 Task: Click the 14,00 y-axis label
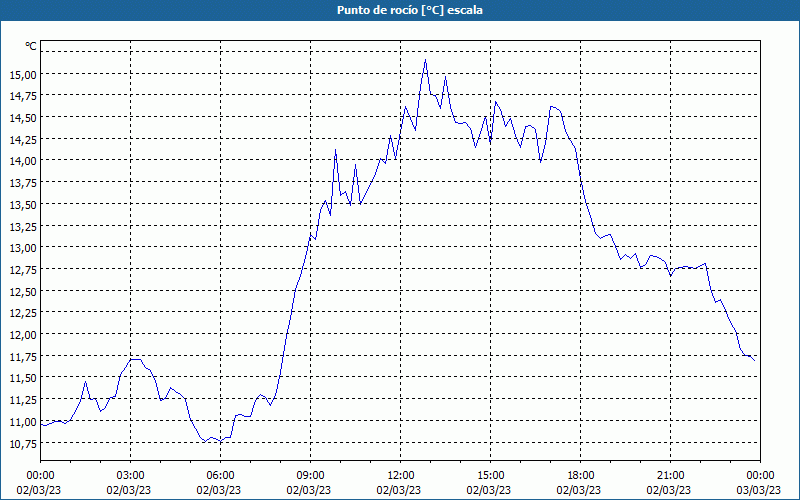coord(23,161)
